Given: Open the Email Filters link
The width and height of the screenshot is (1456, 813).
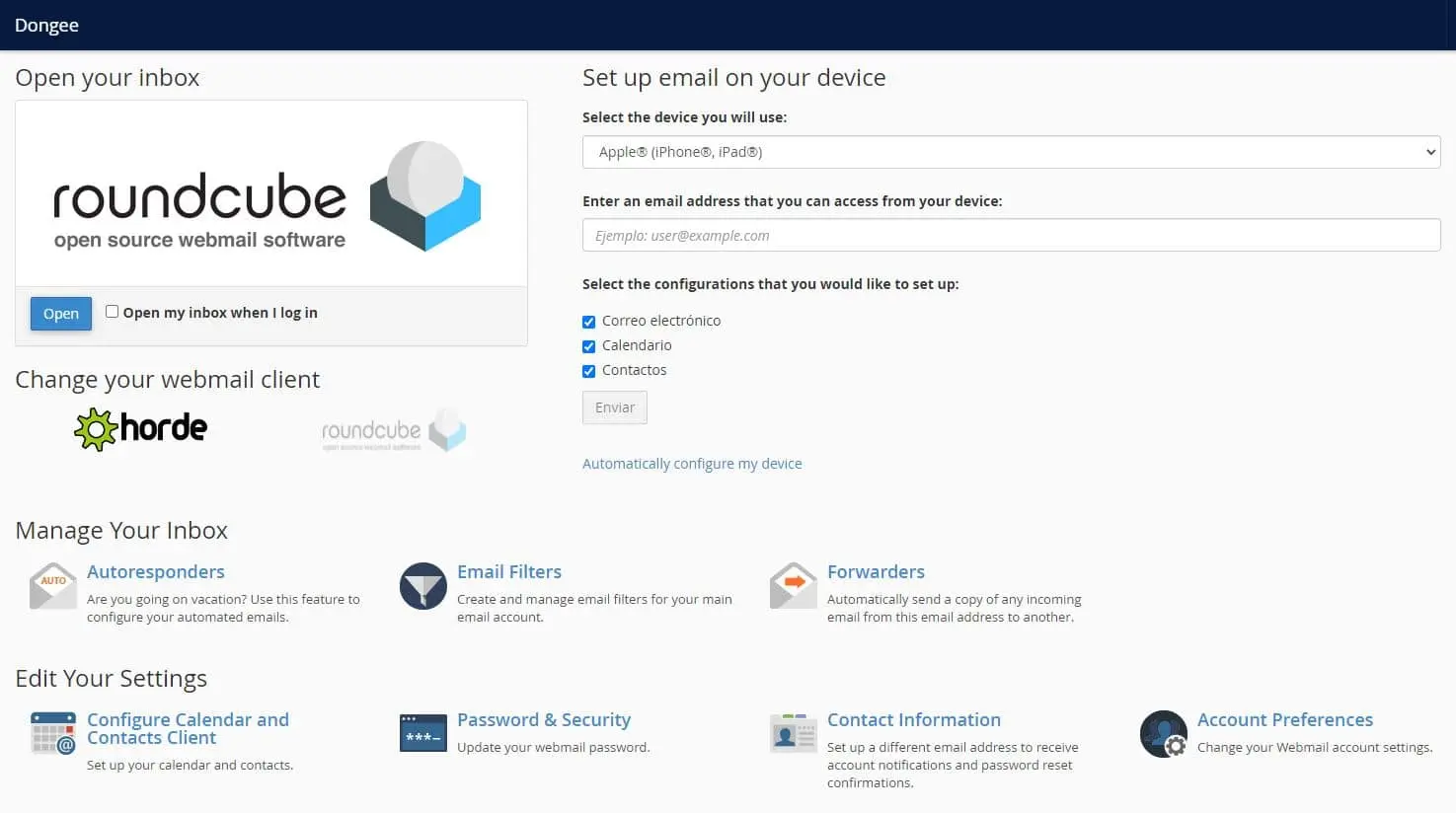Looking at the screenshot, I should 509,572.
